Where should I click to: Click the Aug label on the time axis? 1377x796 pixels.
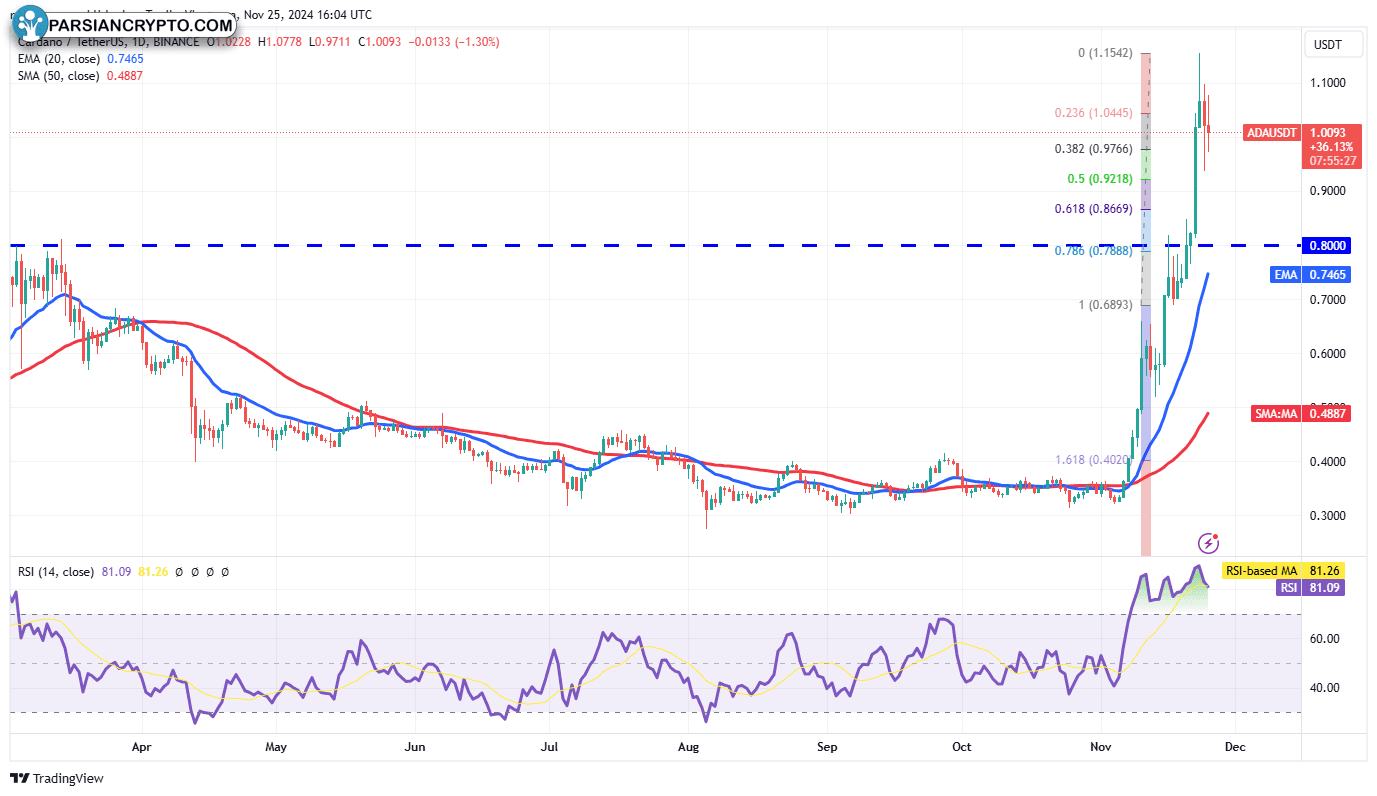coord(688,746)
